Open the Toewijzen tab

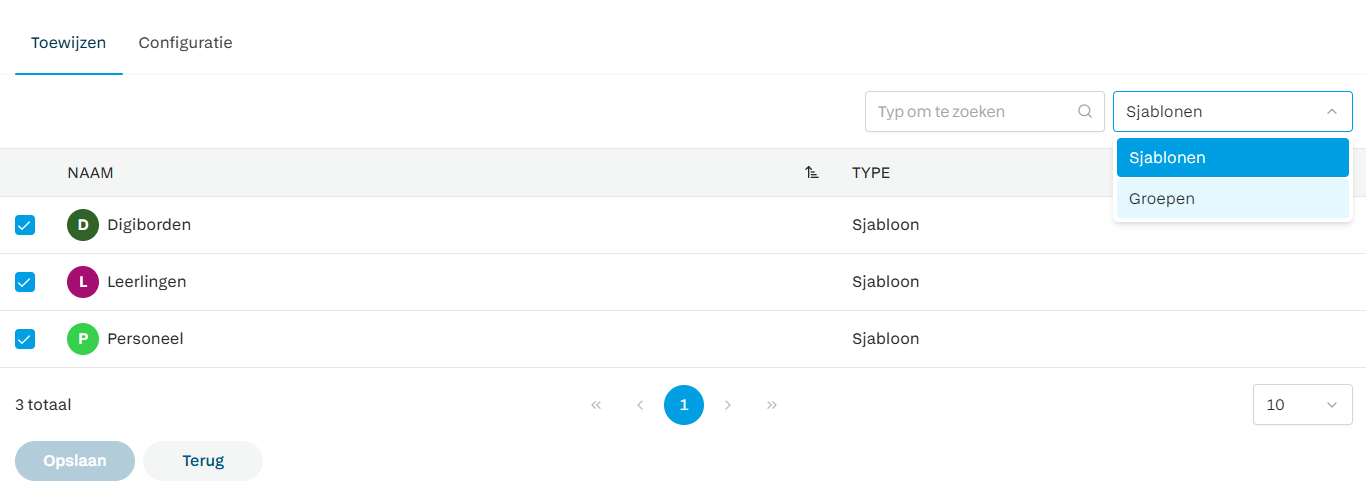[x=68, y=43]
